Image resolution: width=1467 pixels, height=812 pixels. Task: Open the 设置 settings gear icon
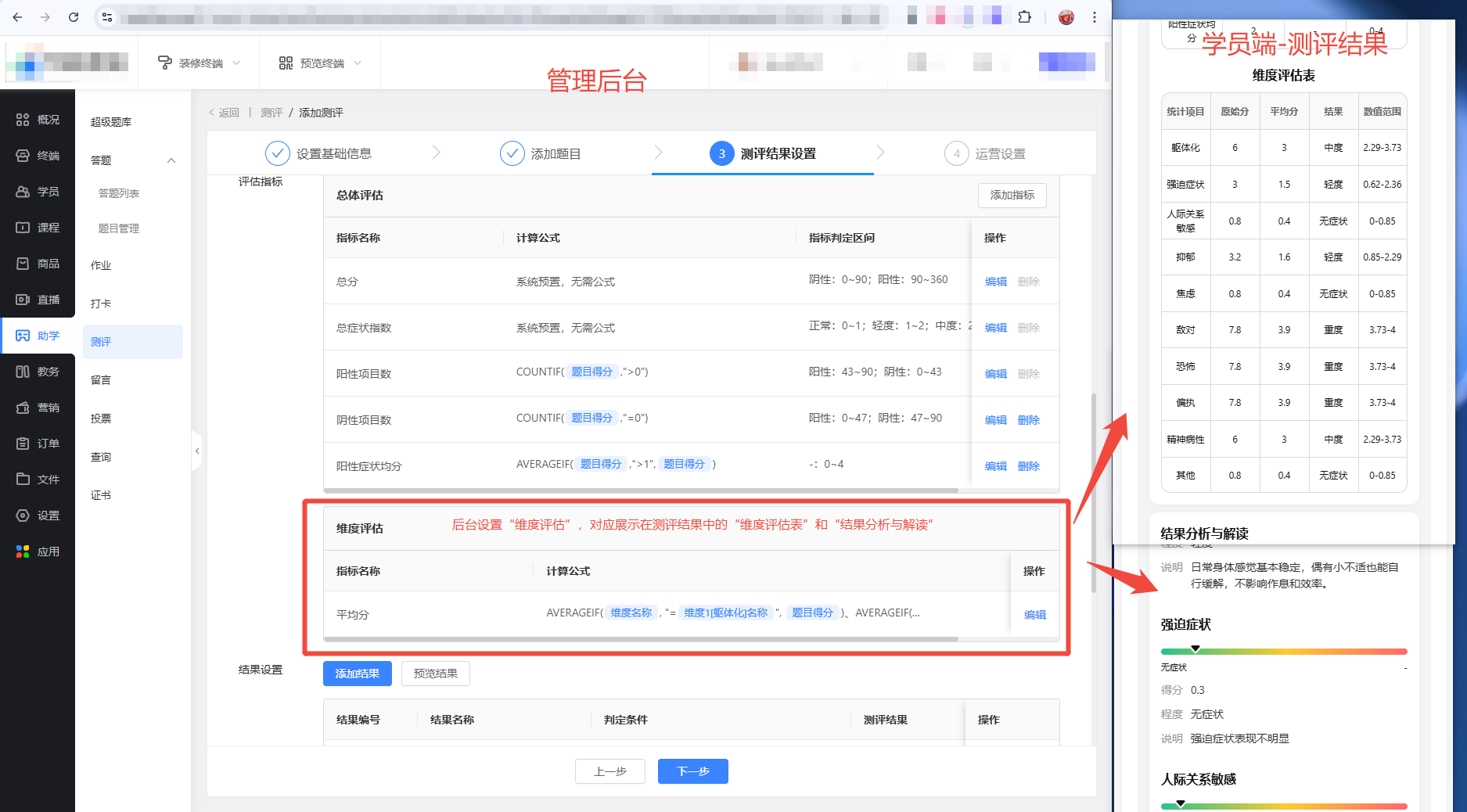click(x=23, y=516)
